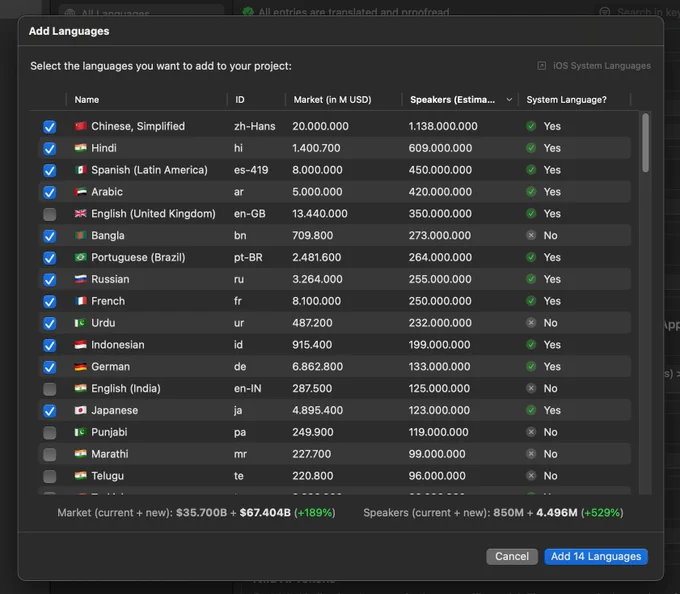Sort by the Name column header
The image size is (680, 594).
87,100
